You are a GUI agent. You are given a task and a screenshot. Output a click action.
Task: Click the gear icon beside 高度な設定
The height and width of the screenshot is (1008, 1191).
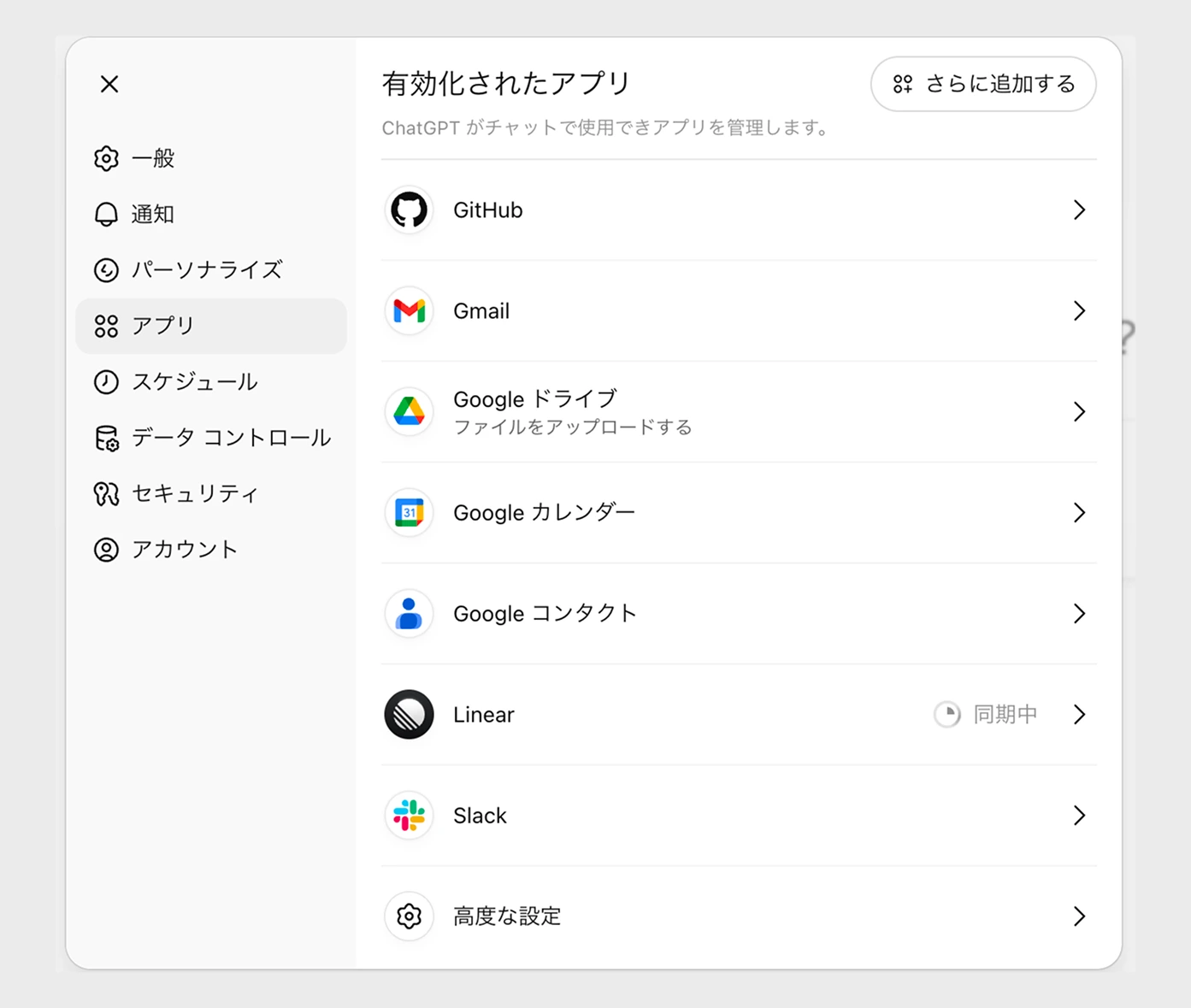409,917
